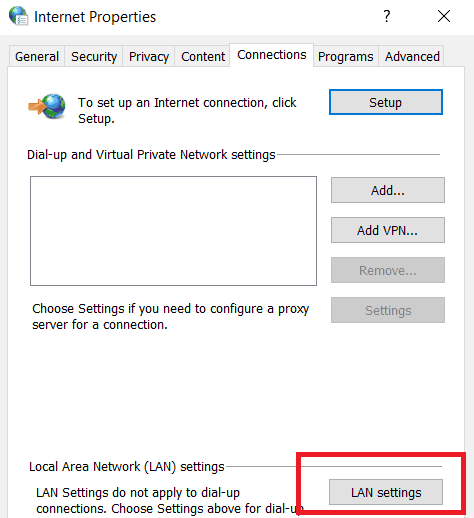Click the question mark help icon
This screenshot has width=474, height=518.
[x=387, y=16]
